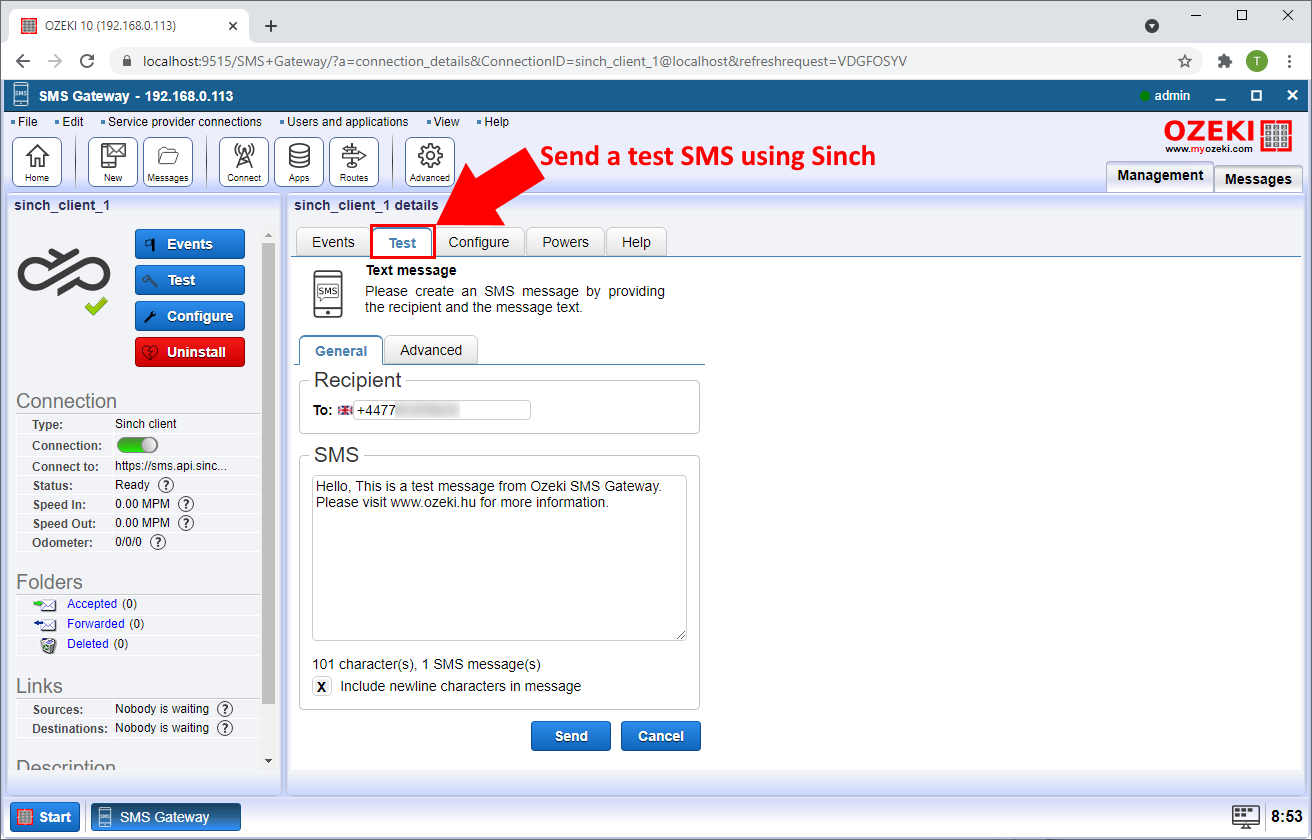Click the Deleted folder trash icon
The width and height of the screenshot is (1312, 840).
pos(48,644)
